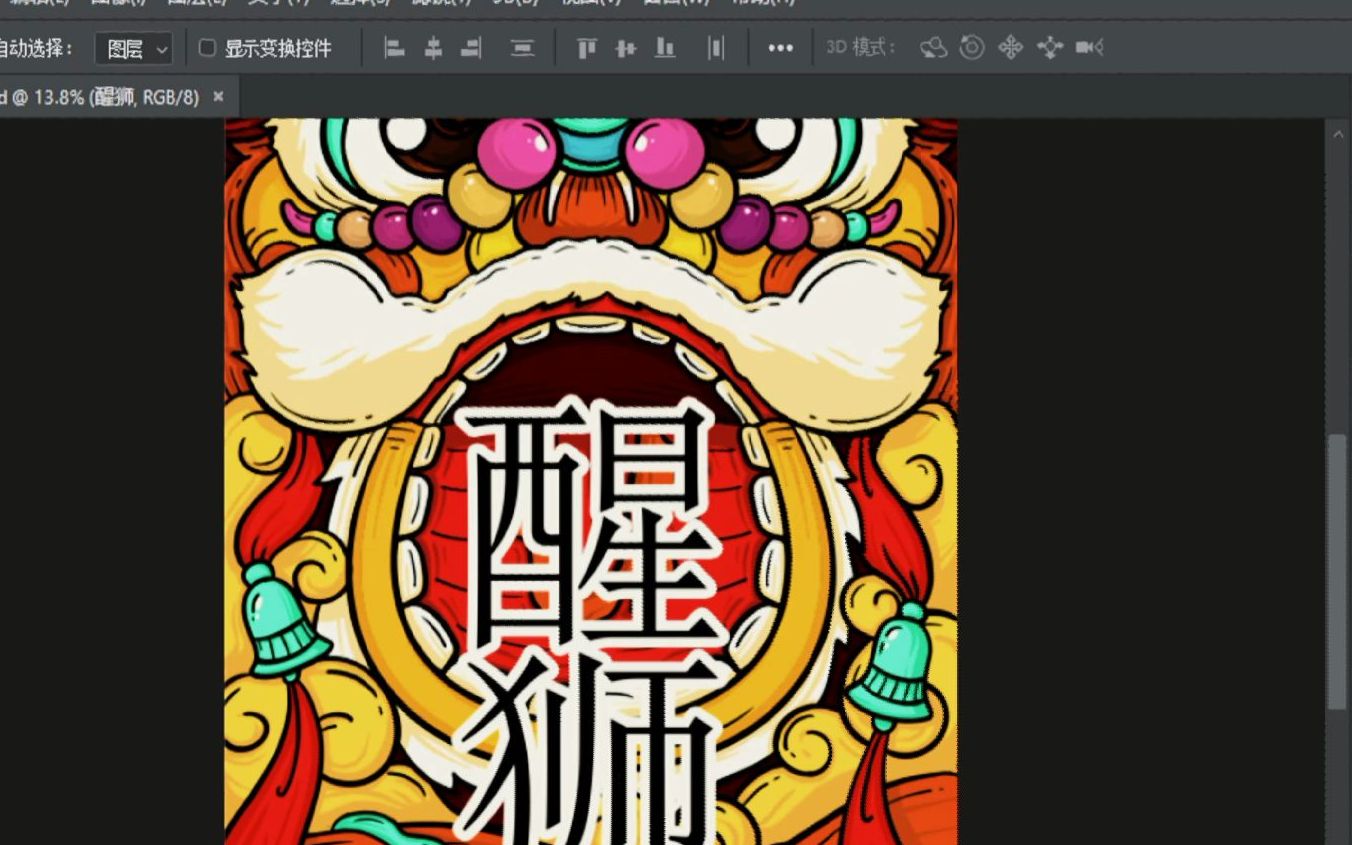
Task: Align left edges of layers
Action: (x=395, y=48)
